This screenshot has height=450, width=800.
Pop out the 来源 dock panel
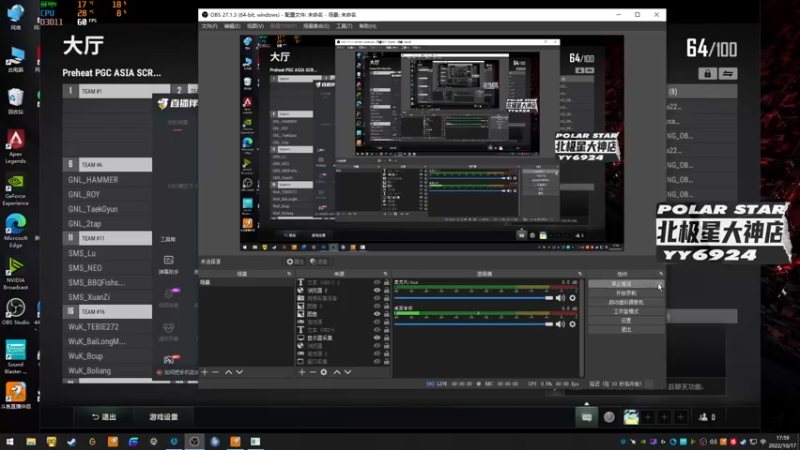385,274
